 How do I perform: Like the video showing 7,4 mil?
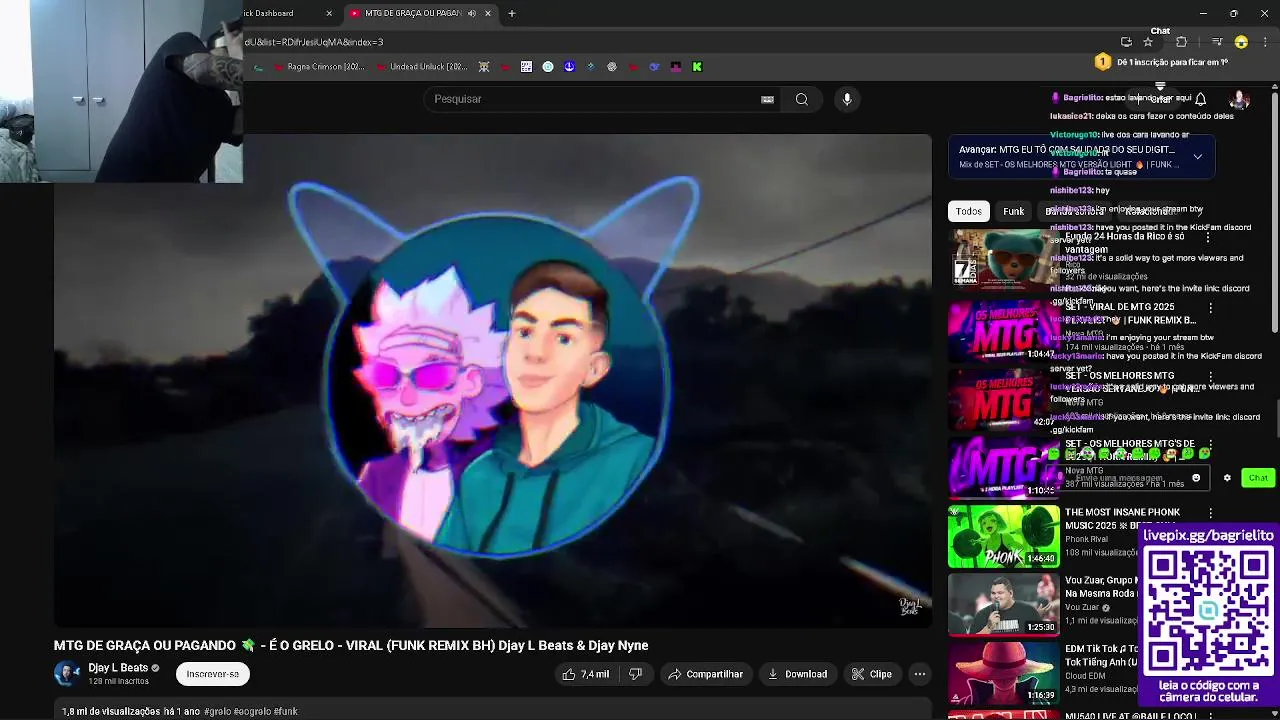click(586, 674)
